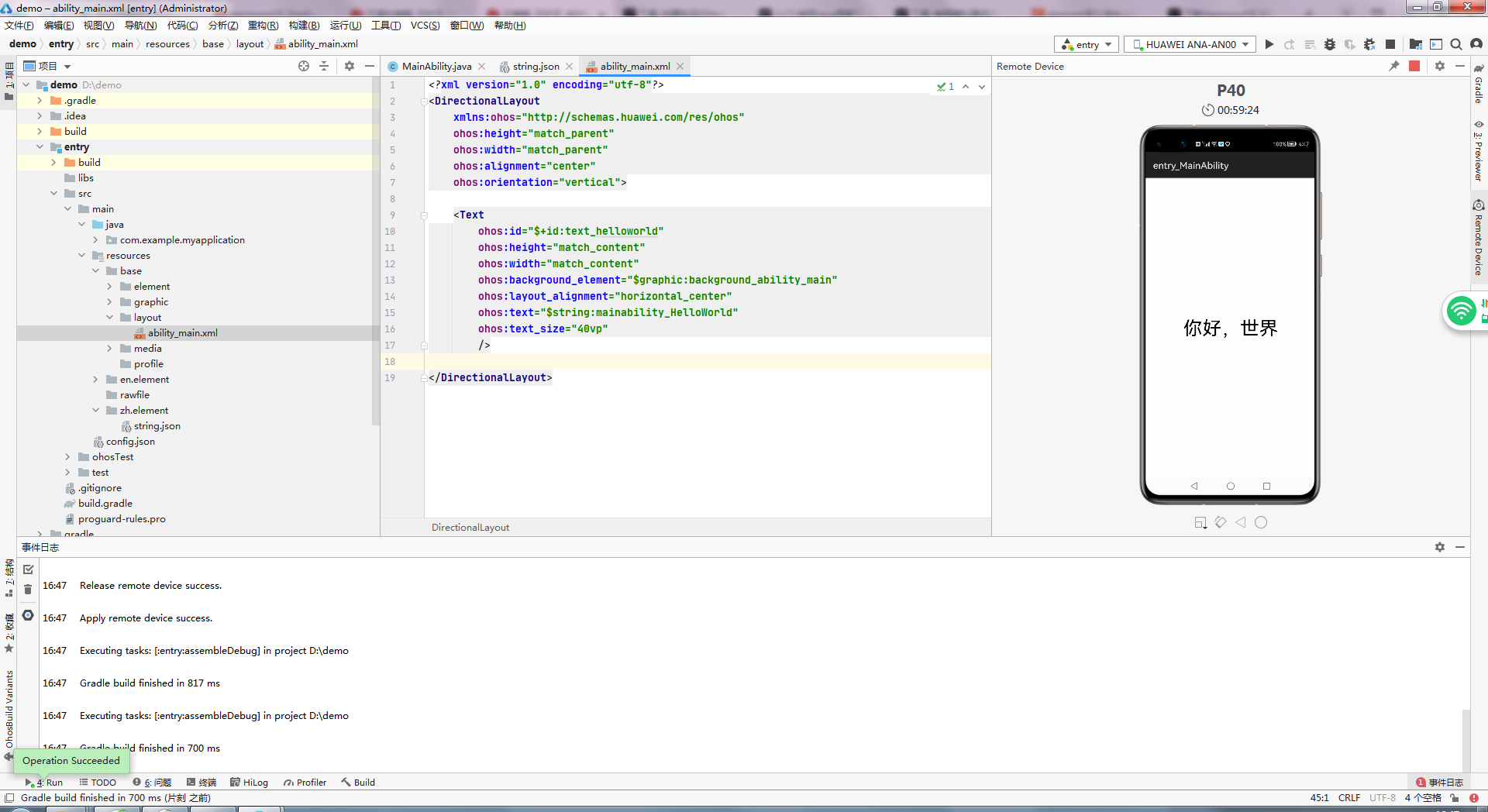Image resolution: width=1488 pixels, height=812 pixels.
Task: Clear the event log with trash icon
Action: point(28,590)
